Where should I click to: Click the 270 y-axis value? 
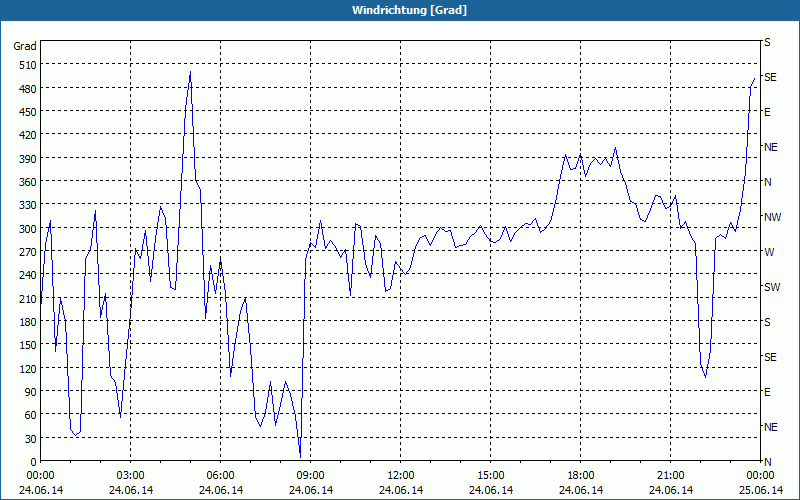(x=28, y=252)
